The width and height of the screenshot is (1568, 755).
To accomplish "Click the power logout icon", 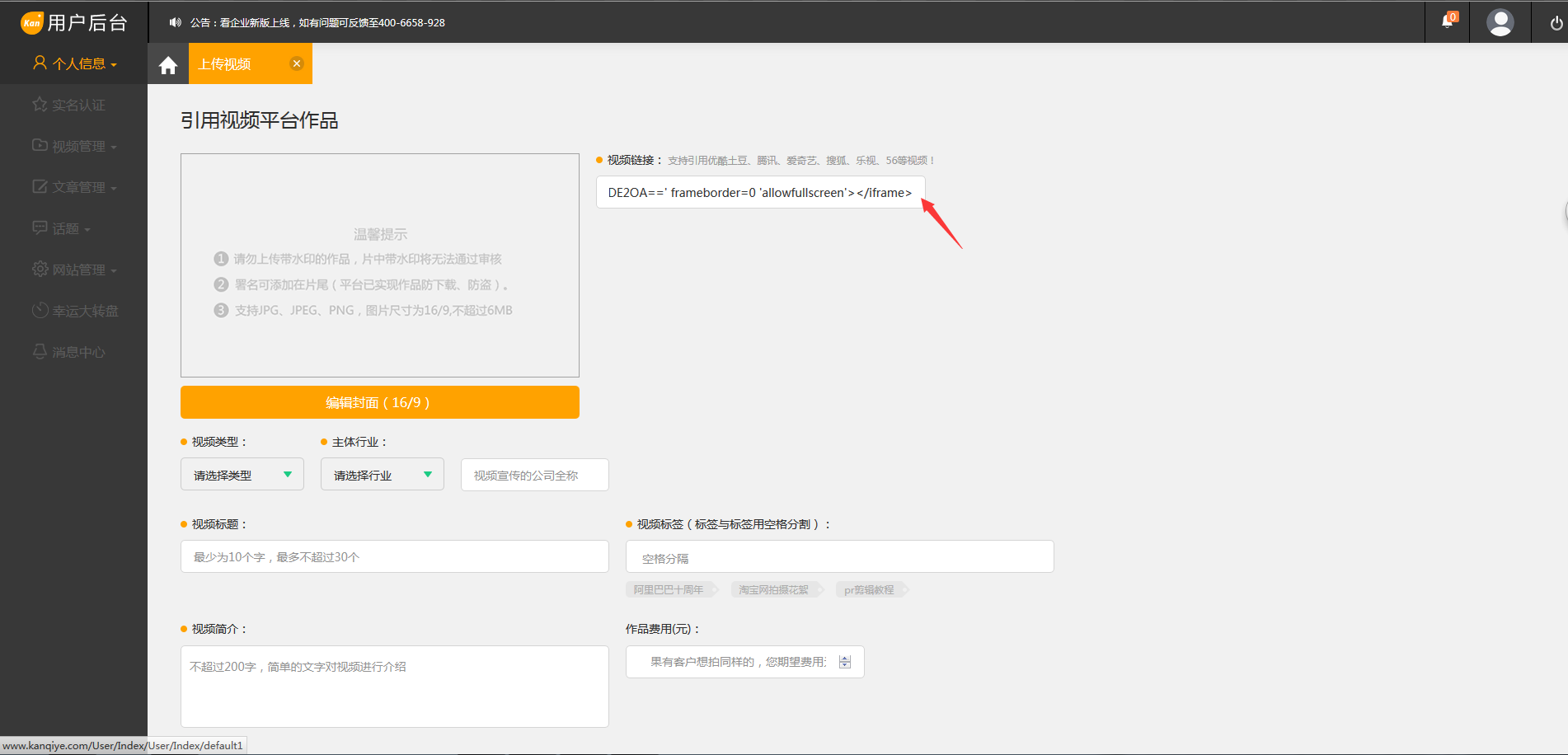I will [1556, 23].
